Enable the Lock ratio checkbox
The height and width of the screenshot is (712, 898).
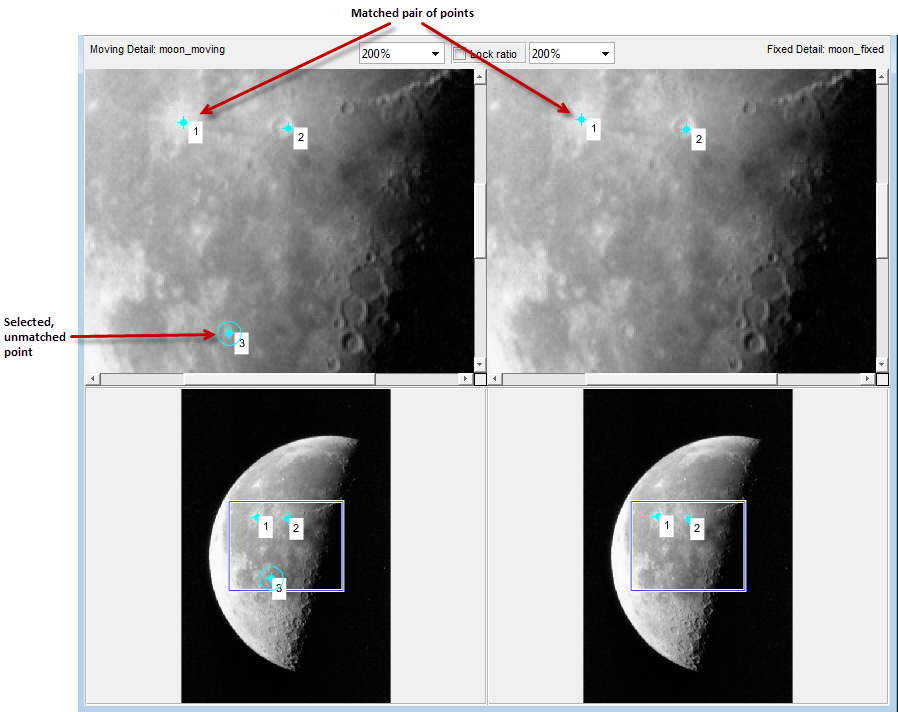(462, 53)
